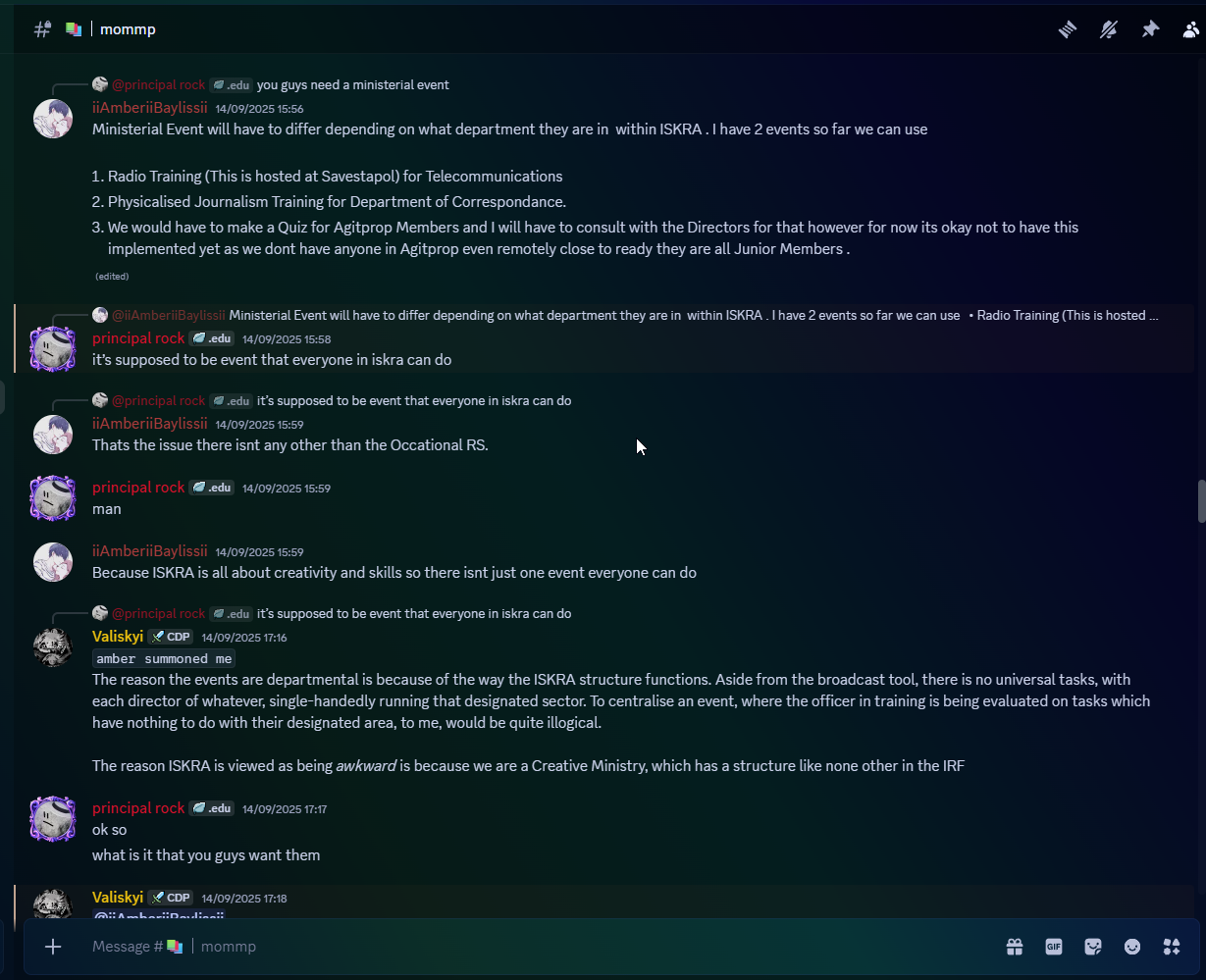Open the apps launcher icon

coord(1172,947)
